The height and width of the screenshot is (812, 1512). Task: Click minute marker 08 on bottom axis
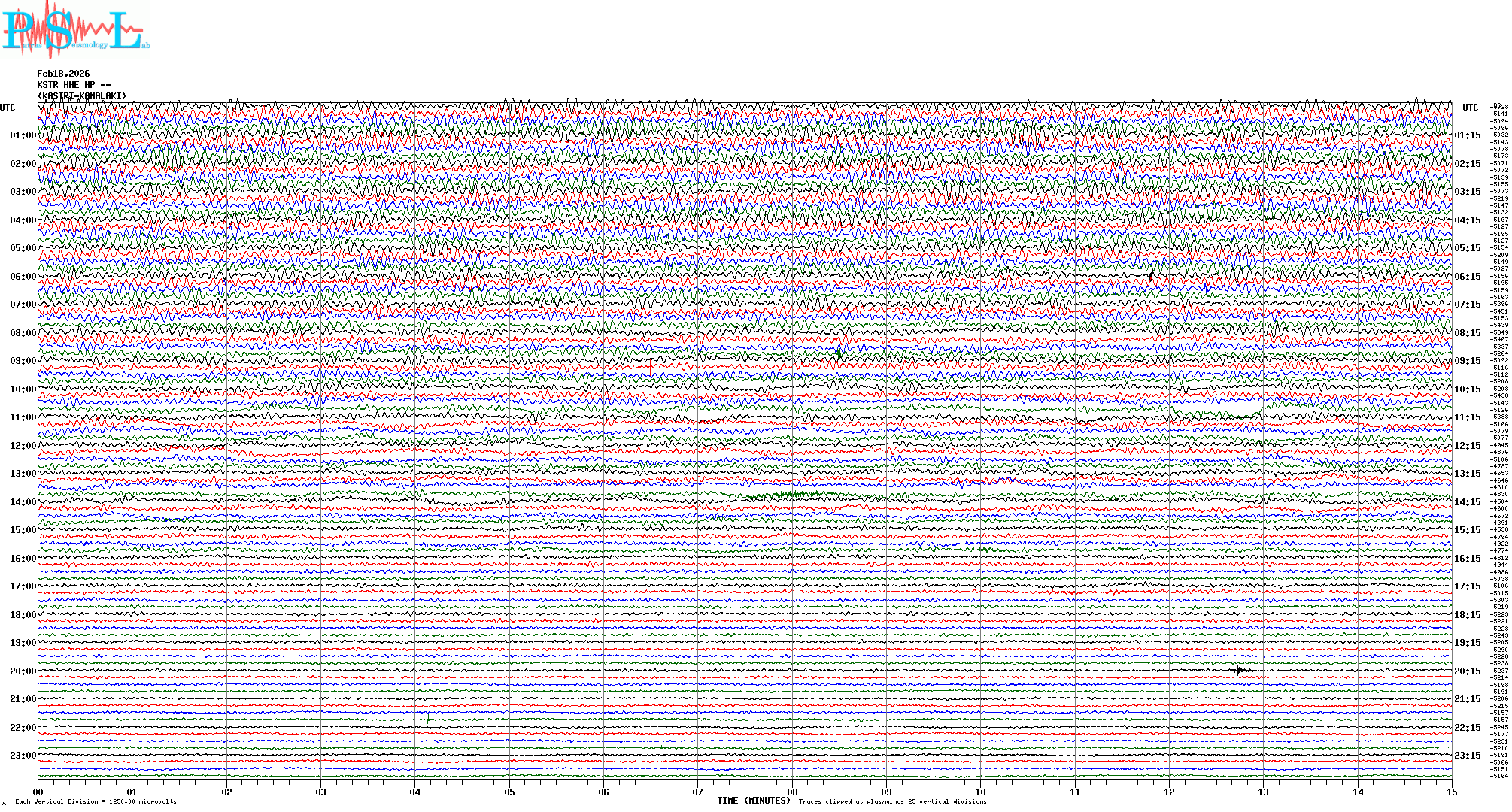coord(792,792)
